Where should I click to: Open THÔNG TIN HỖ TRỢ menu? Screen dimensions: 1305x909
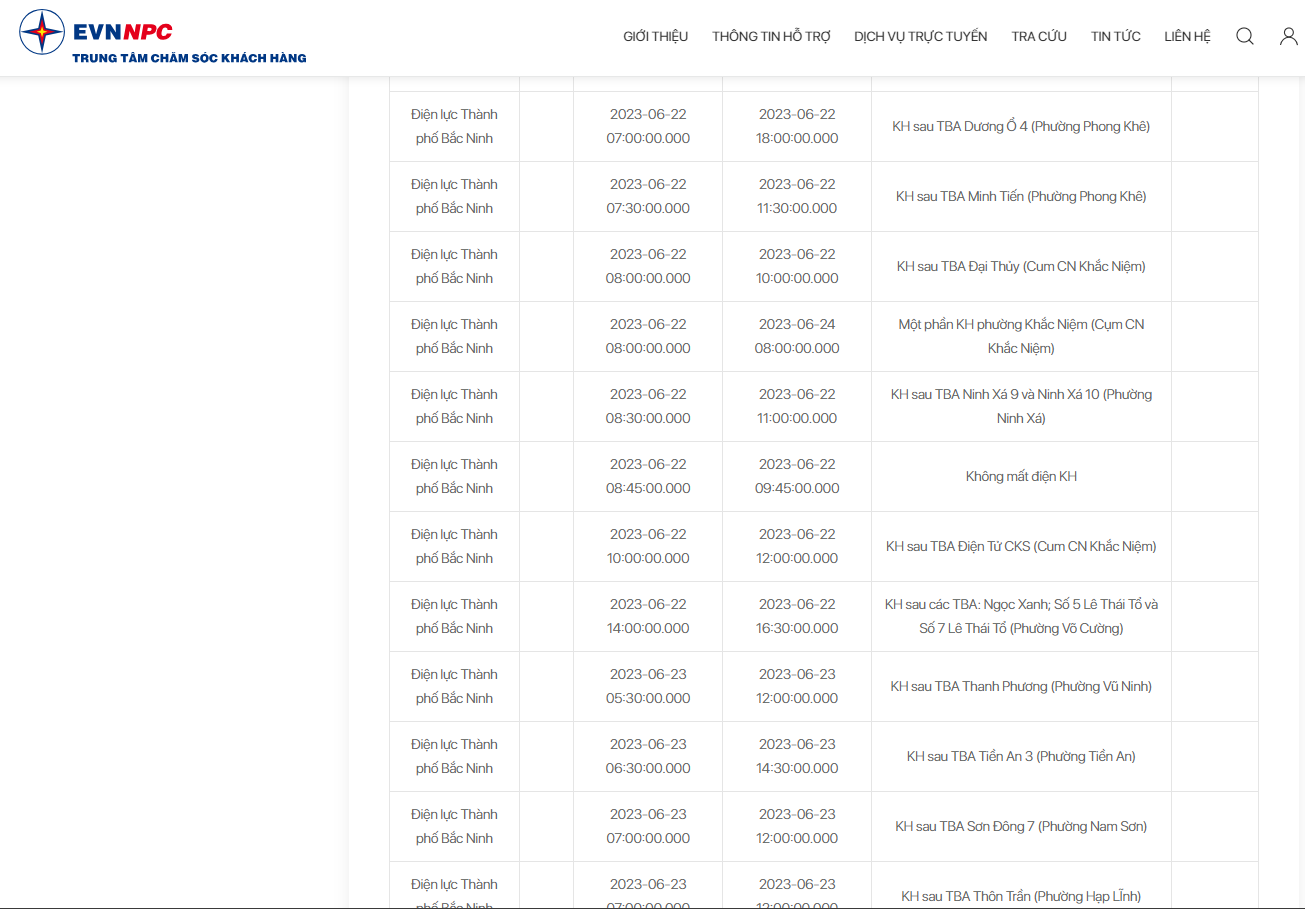[x=771, y=36]
